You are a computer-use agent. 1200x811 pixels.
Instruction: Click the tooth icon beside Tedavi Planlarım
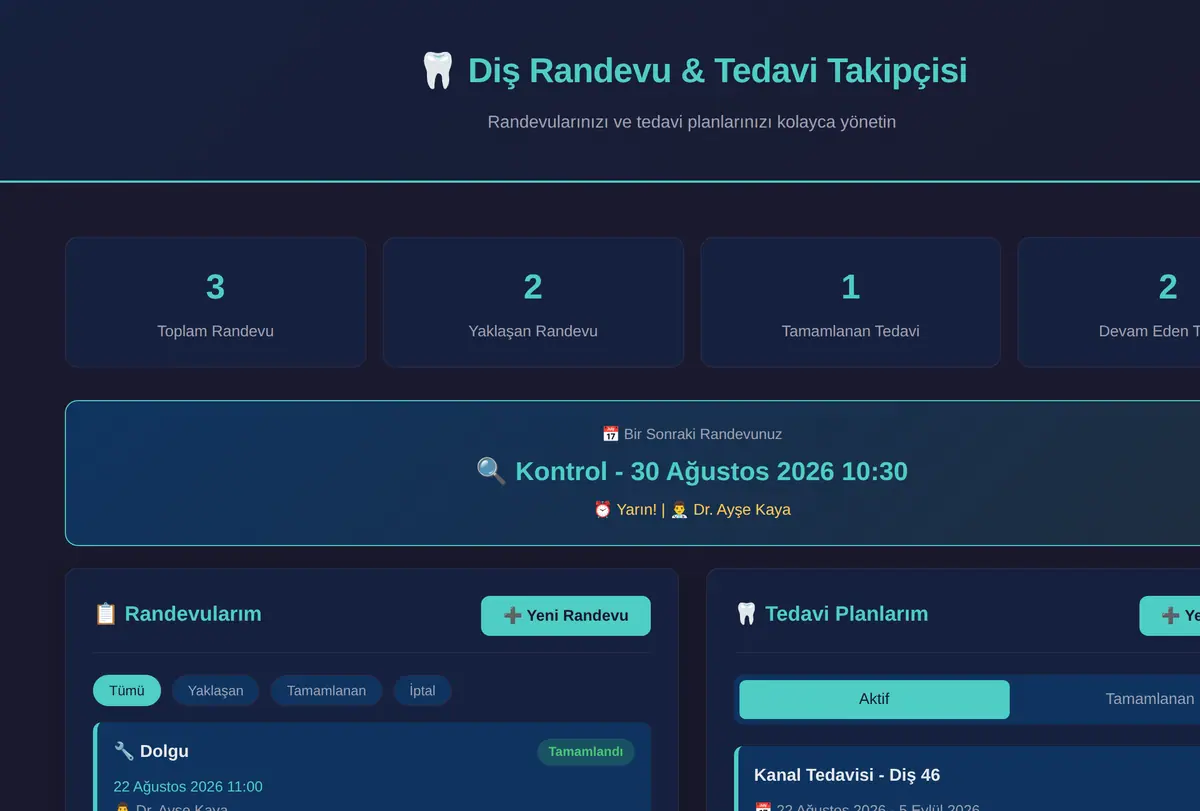[x=746, y=614]
